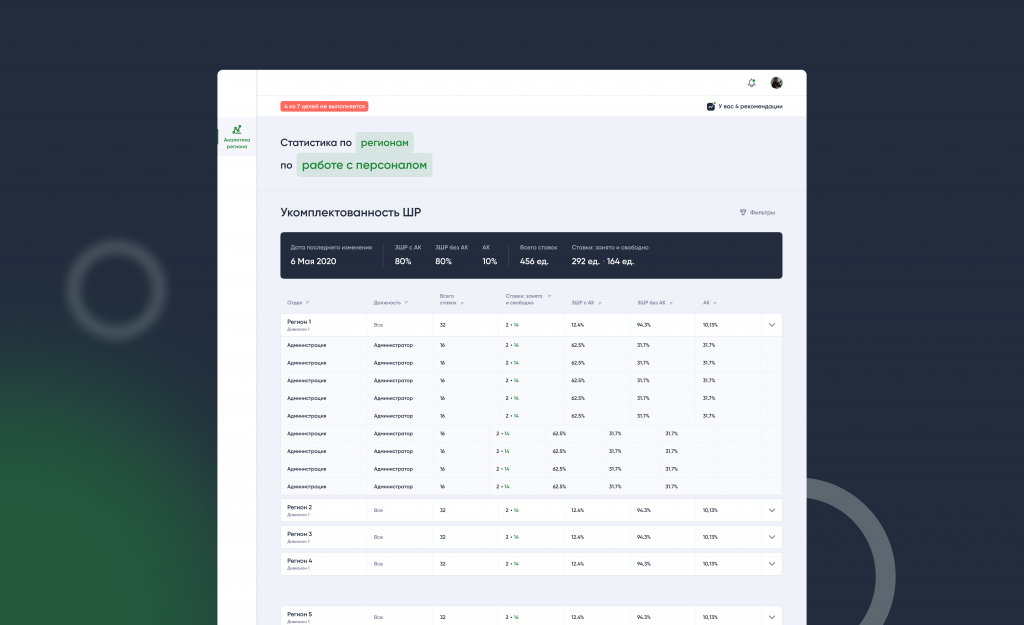This screenshot has width=1024, height=625.
Task: Select the "Регион 1" row title
Action: click(x=299, y=322)
